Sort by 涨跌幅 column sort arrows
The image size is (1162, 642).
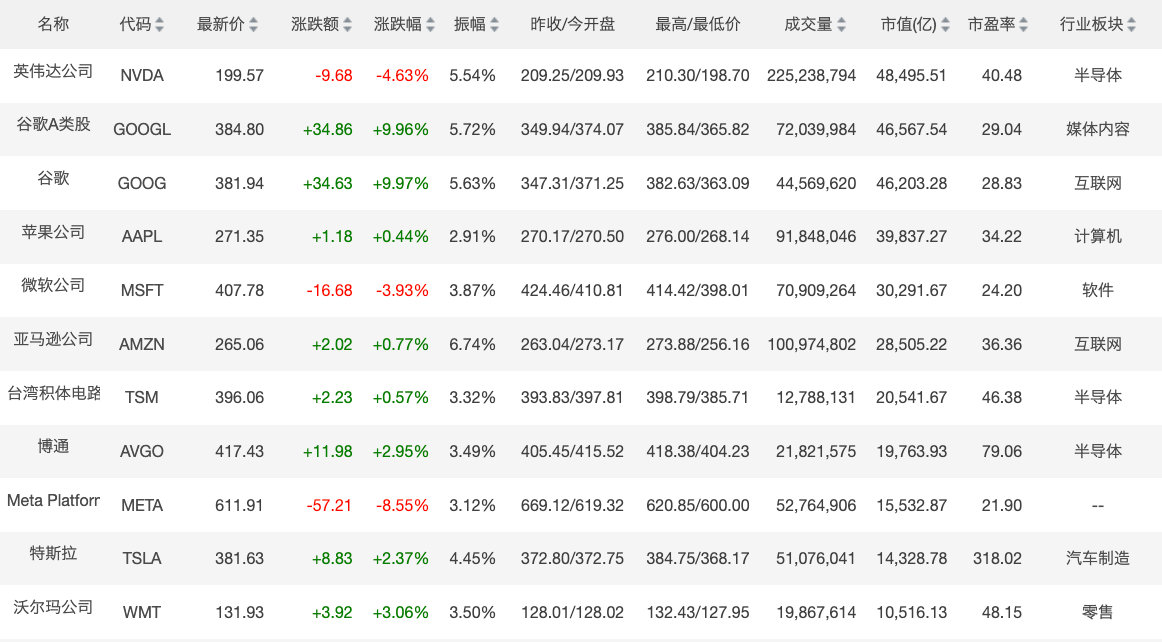pyautogui.click(x=431, y=24)
